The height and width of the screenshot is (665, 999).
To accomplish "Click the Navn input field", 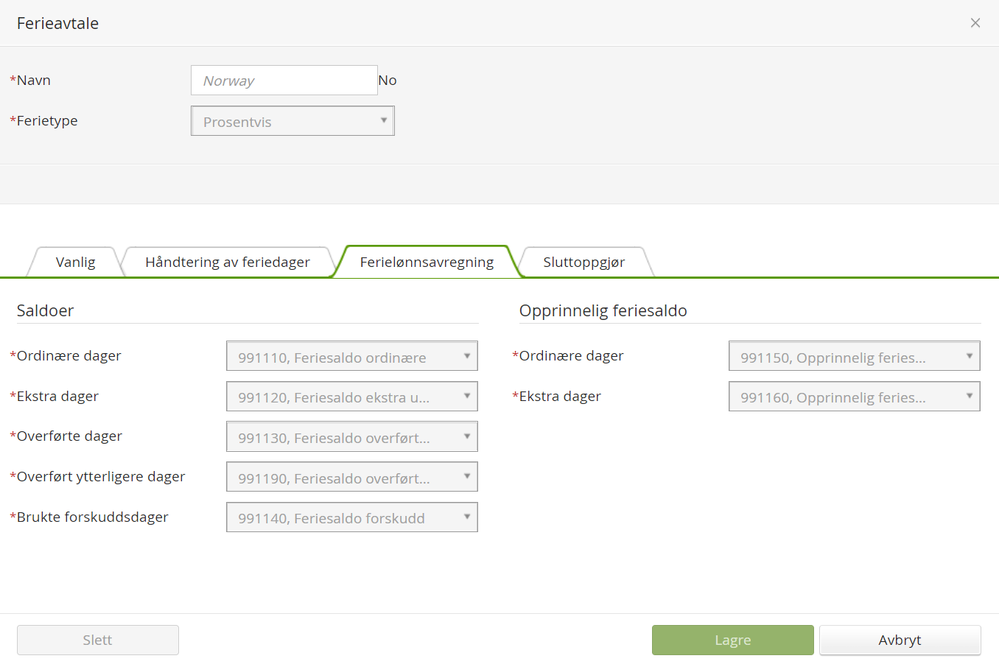I will click(x=284, y=81).
